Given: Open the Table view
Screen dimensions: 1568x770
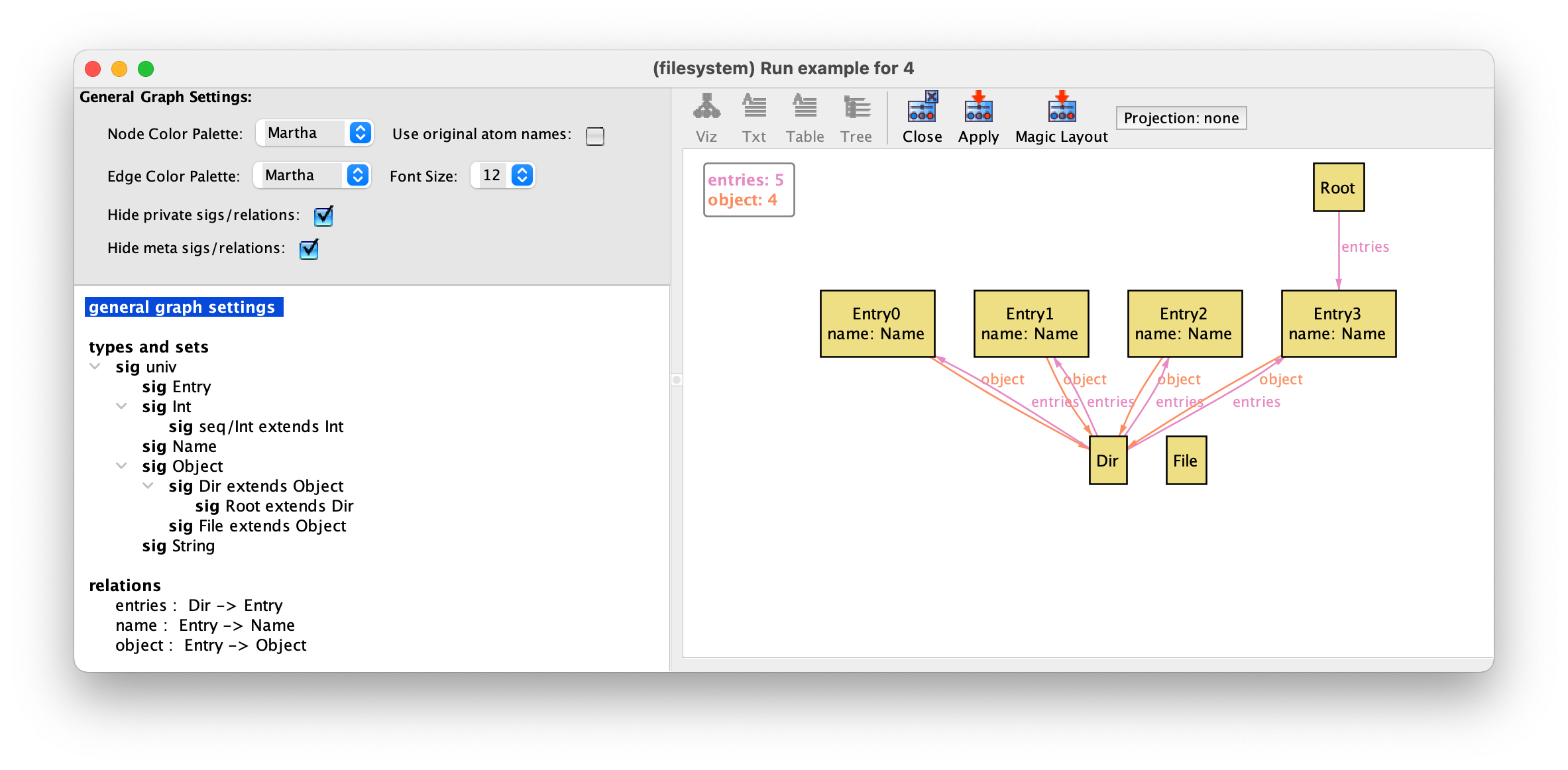Looking at the screenshot, I should 805,119.
